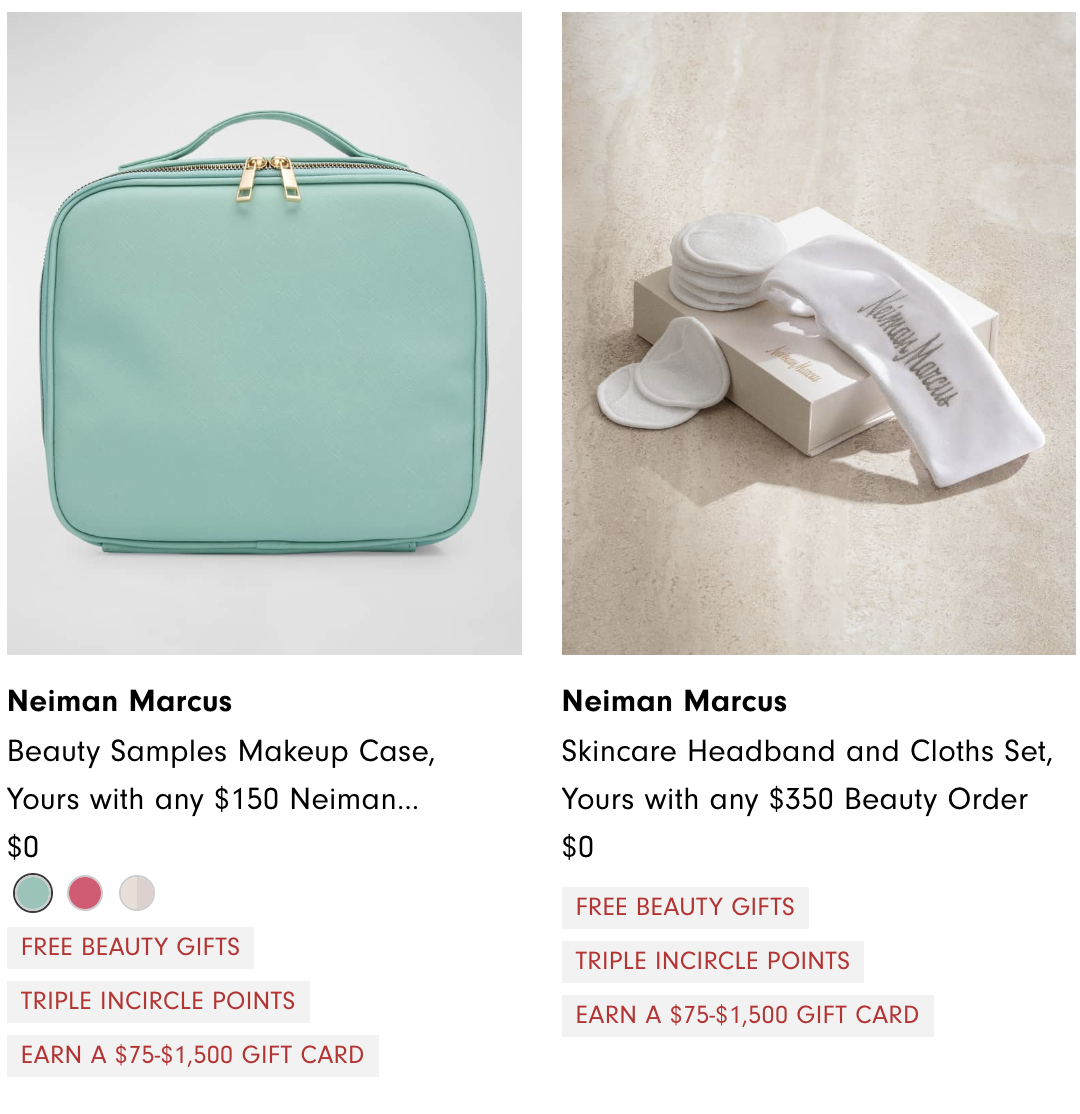
Task: Click Triple InCircle Points tag under the Makeup Case
Action: click(x=158, y=1001)
